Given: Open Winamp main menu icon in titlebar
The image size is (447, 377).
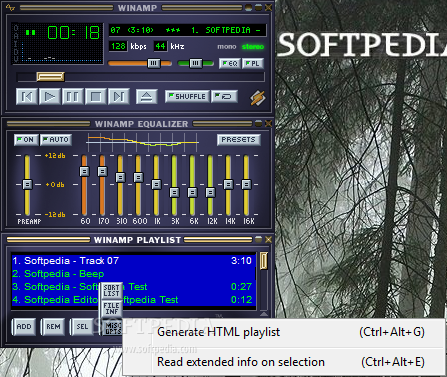Looking at the screenshot, I should 10,7.
